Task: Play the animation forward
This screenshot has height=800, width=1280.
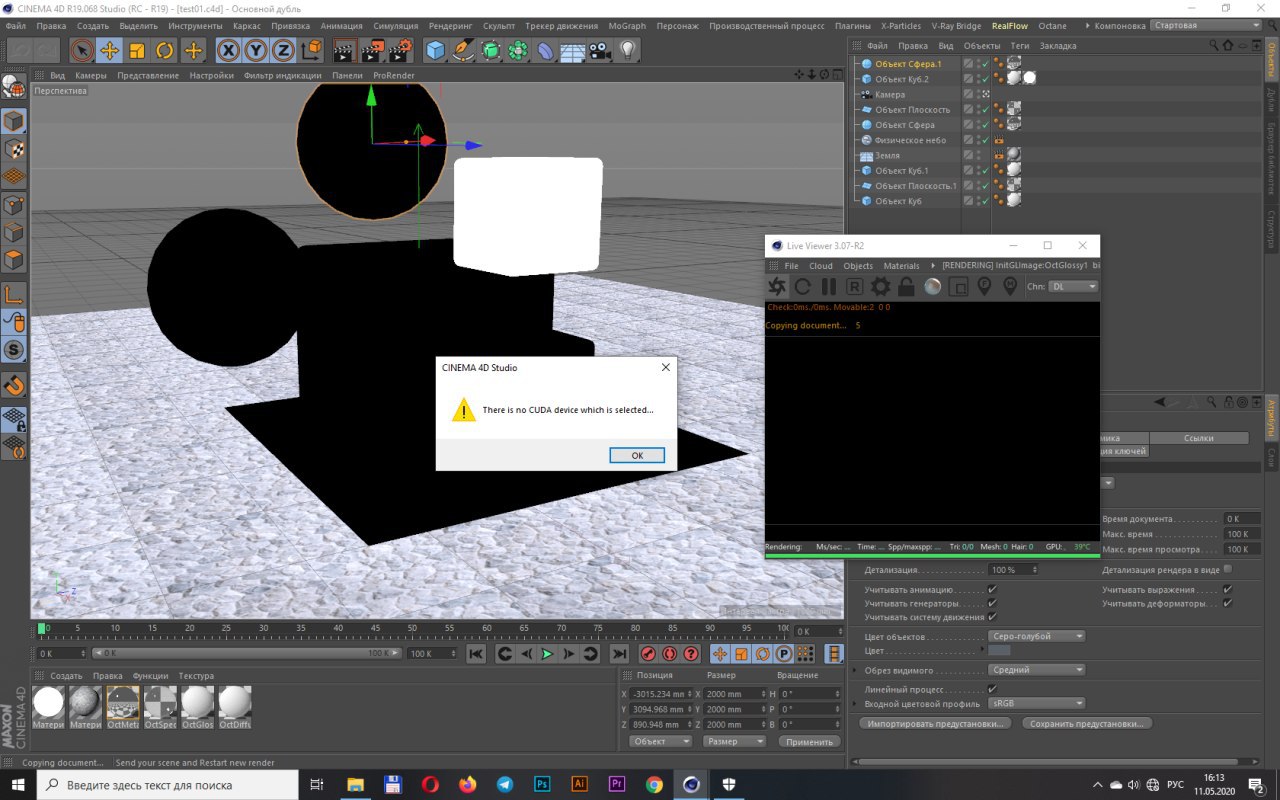Action: 547,654
